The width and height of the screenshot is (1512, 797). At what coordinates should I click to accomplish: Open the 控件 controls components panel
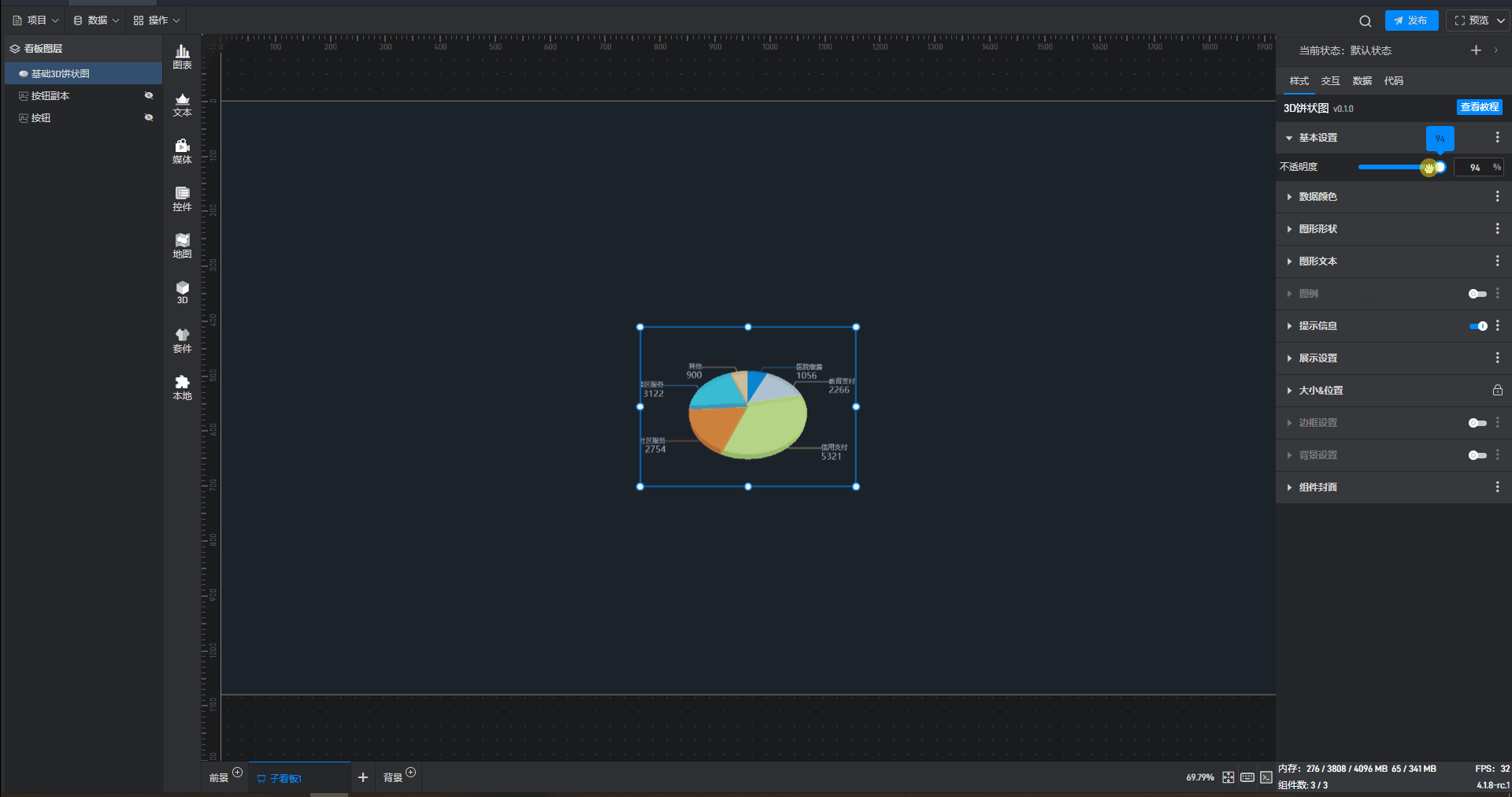(182, 198)
